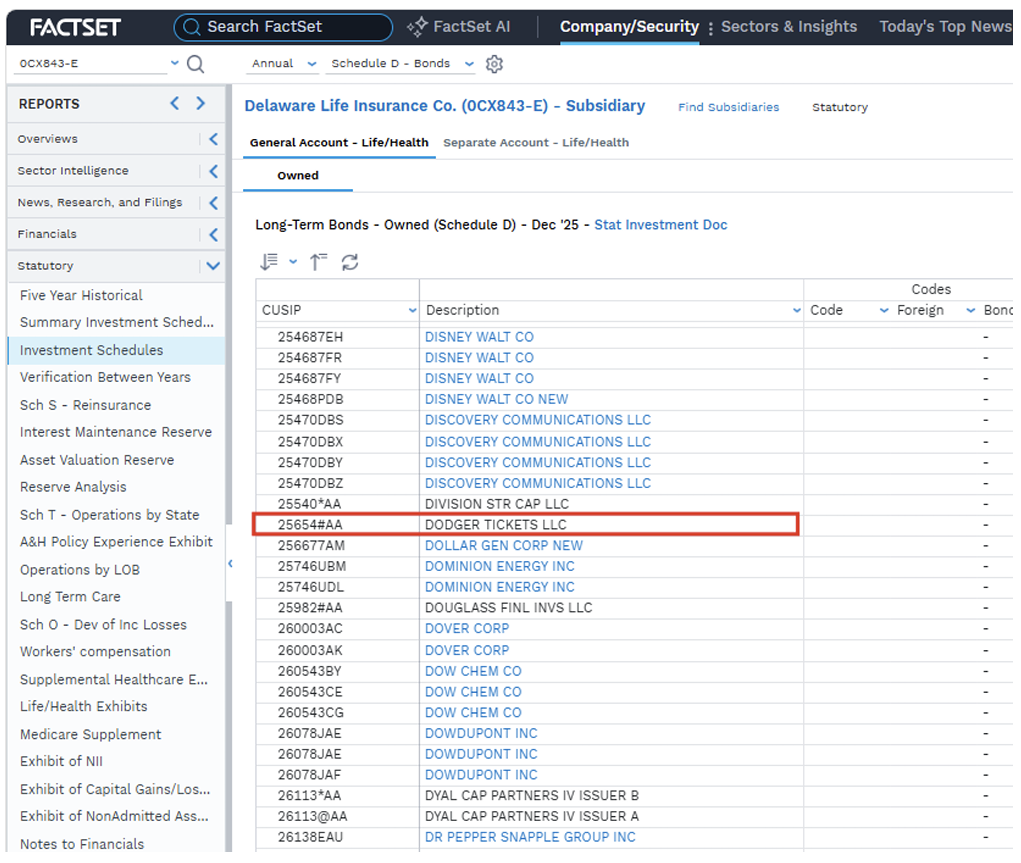Open report settings gear icon

coord(494,64)
